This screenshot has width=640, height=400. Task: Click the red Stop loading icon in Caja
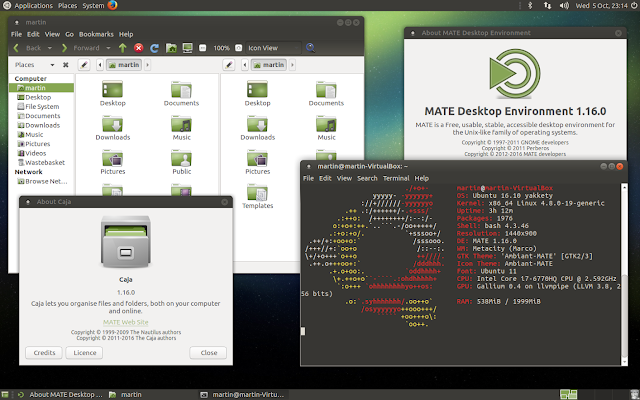pos(139,48)
